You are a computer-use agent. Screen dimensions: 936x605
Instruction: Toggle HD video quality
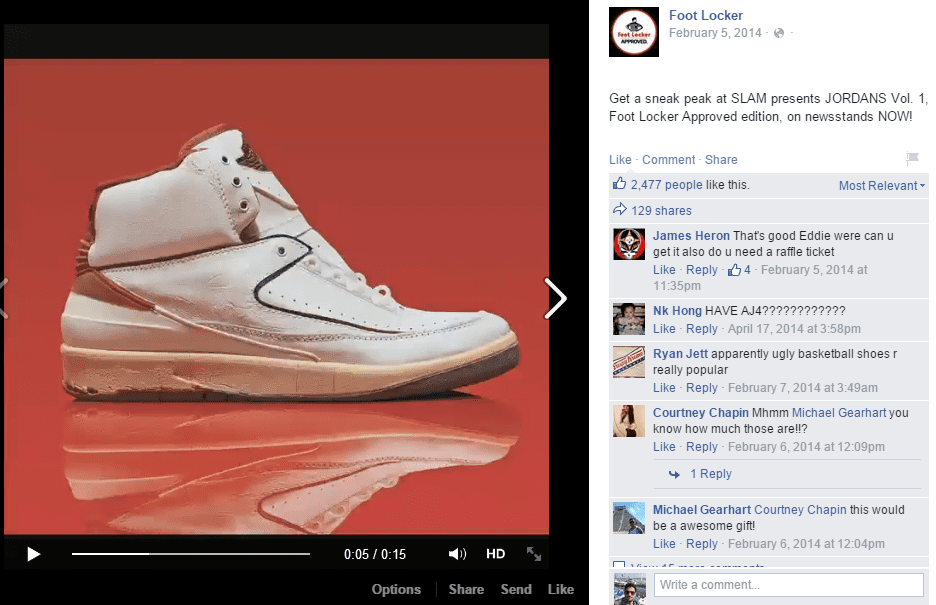pyautogui.click(x=495, y=554)
